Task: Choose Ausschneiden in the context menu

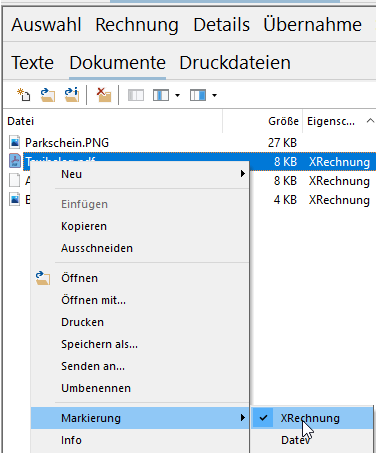Action: pos(140,248)
